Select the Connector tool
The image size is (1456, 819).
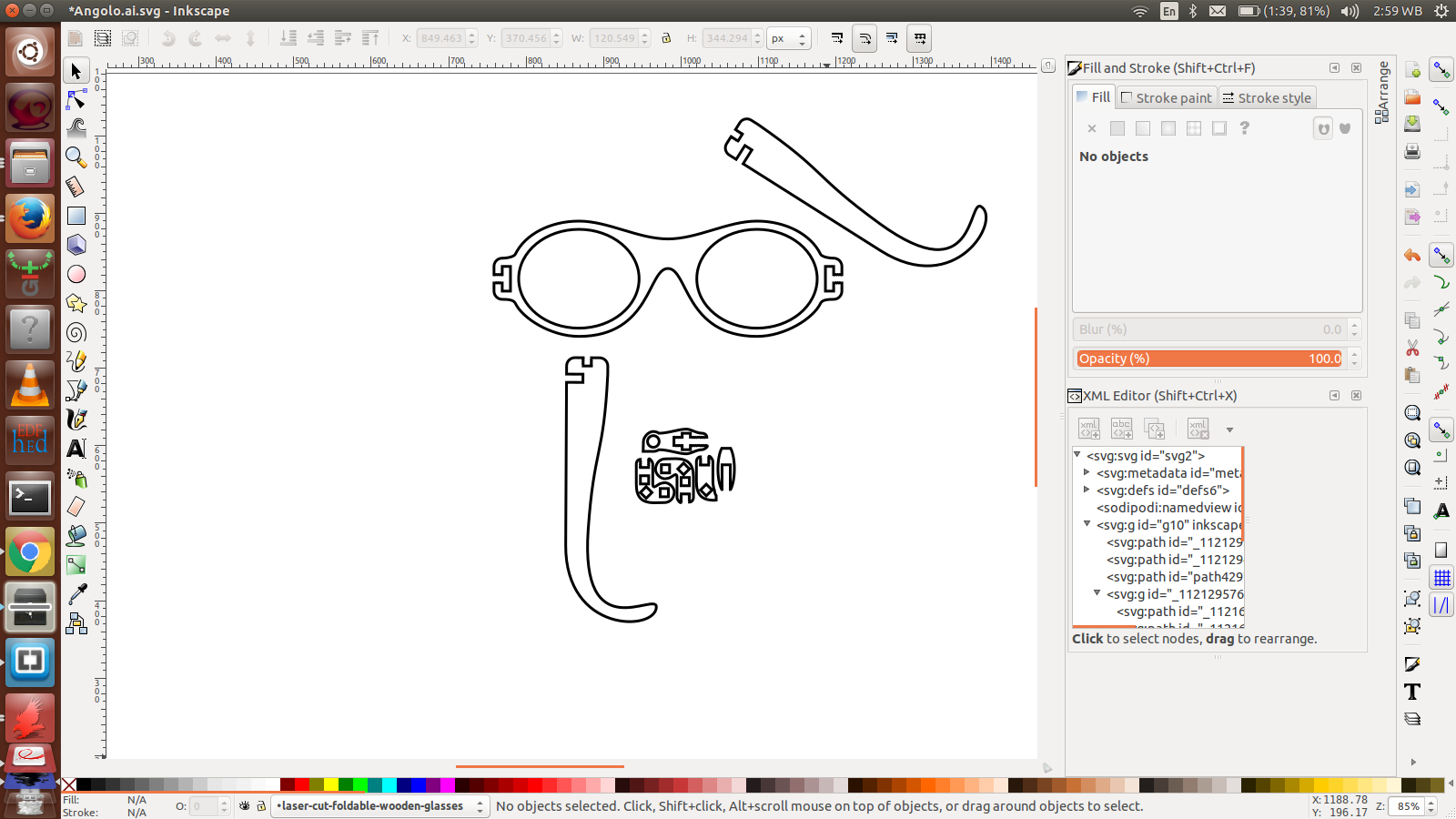click(76, 623)
